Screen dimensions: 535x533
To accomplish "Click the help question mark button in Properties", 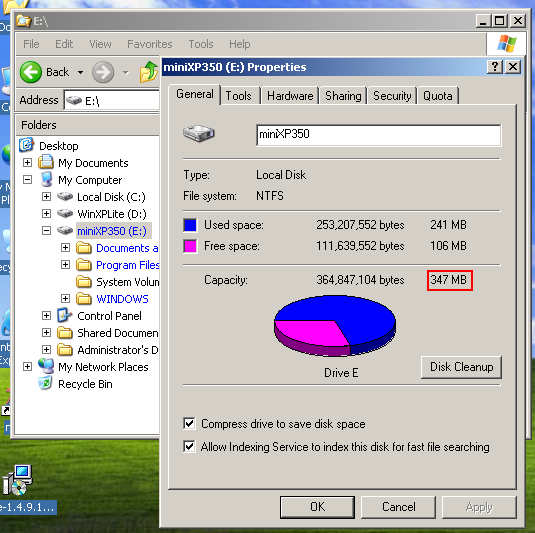I will tap(495, 67).
